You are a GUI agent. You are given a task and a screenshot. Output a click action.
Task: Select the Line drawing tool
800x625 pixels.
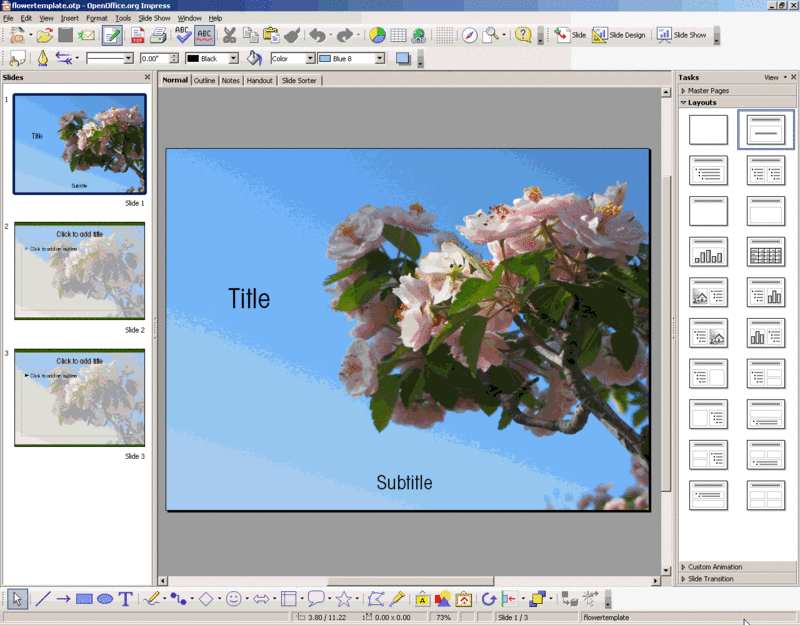pos(43,598)
